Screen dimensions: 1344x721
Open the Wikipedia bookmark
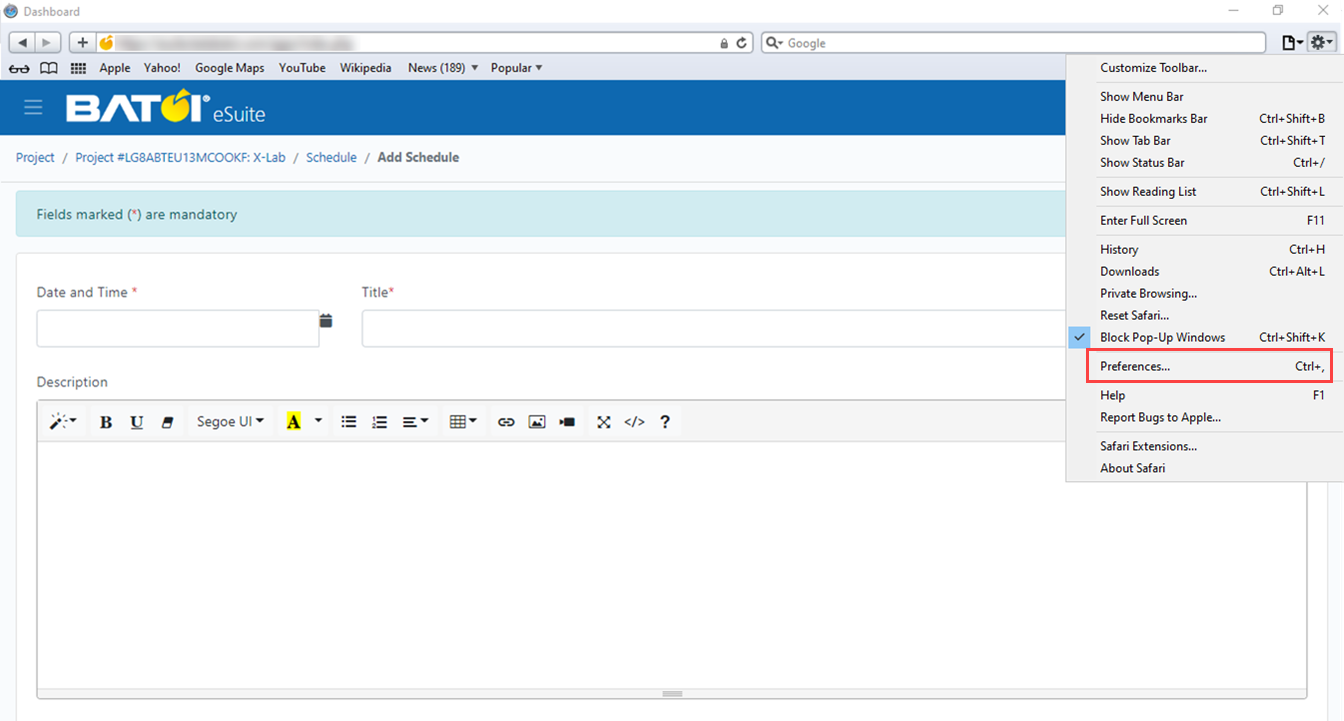coord(365,68)
